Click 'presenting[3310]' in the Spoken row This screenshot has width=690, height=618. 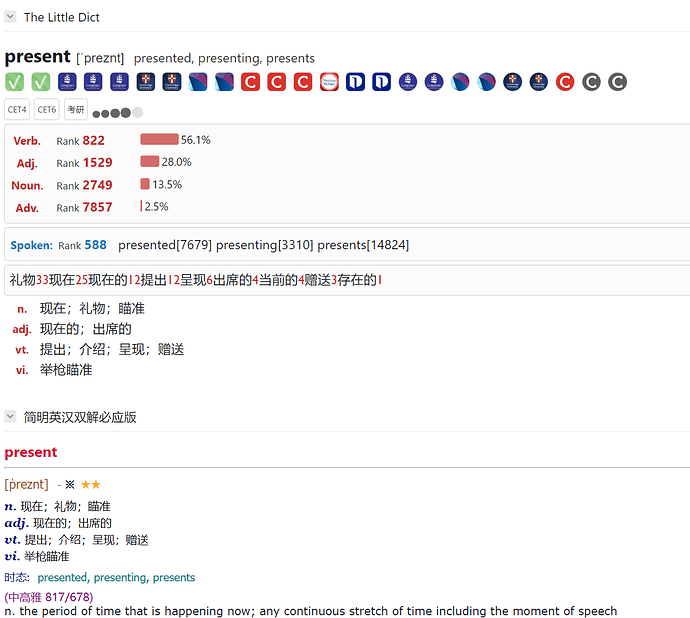click(x=264, y=245)
